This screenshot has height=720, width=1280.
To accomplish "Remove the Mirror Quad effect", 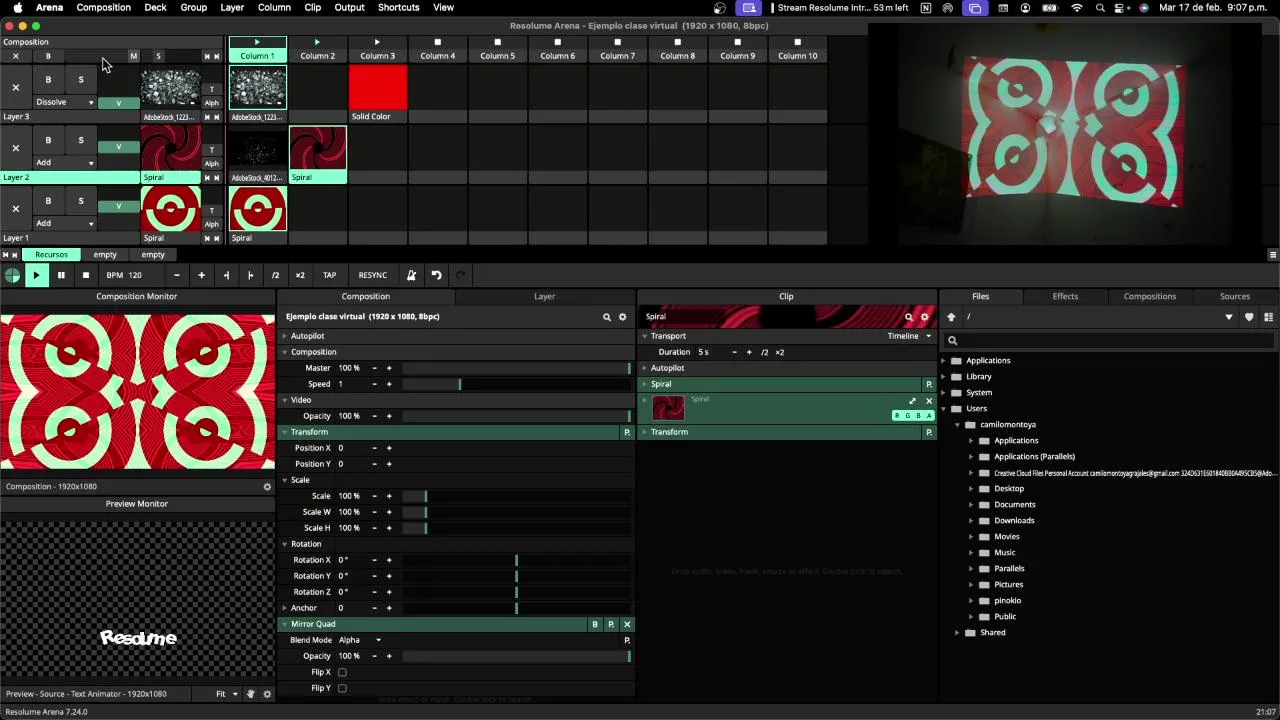I will tap(627, 624).
